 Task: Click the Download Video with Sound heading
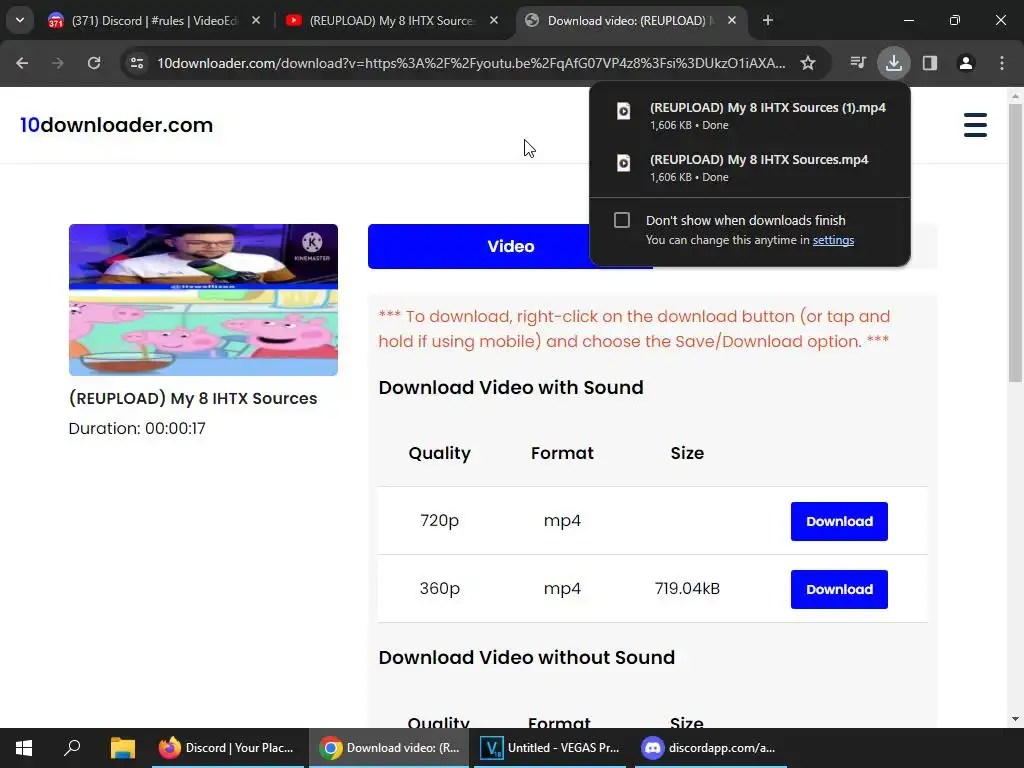click(511, 387)
